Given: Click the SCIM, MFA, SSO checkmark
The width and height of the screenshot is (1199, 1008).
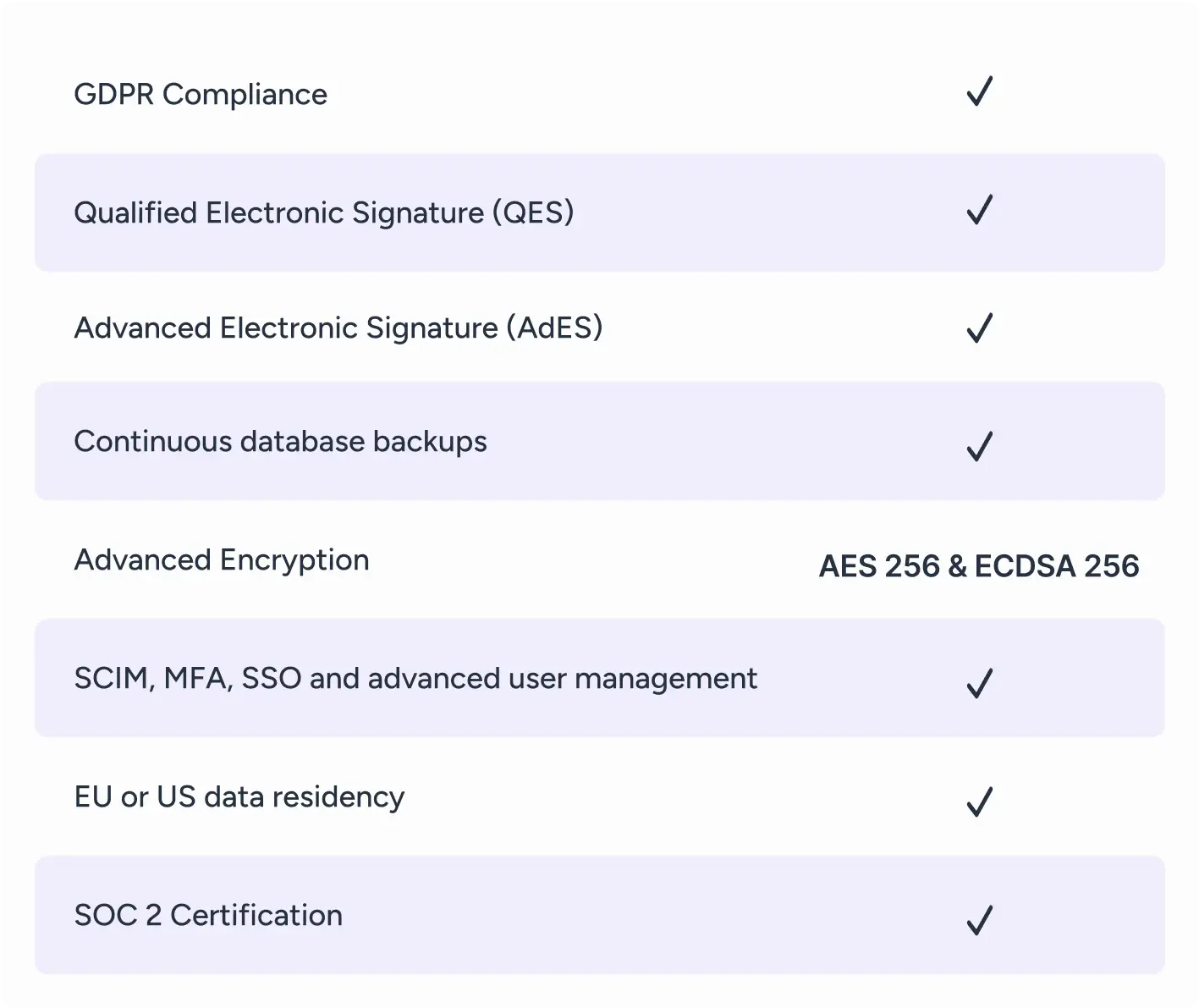Looking at the screenshot, I should tap(979, 683).
